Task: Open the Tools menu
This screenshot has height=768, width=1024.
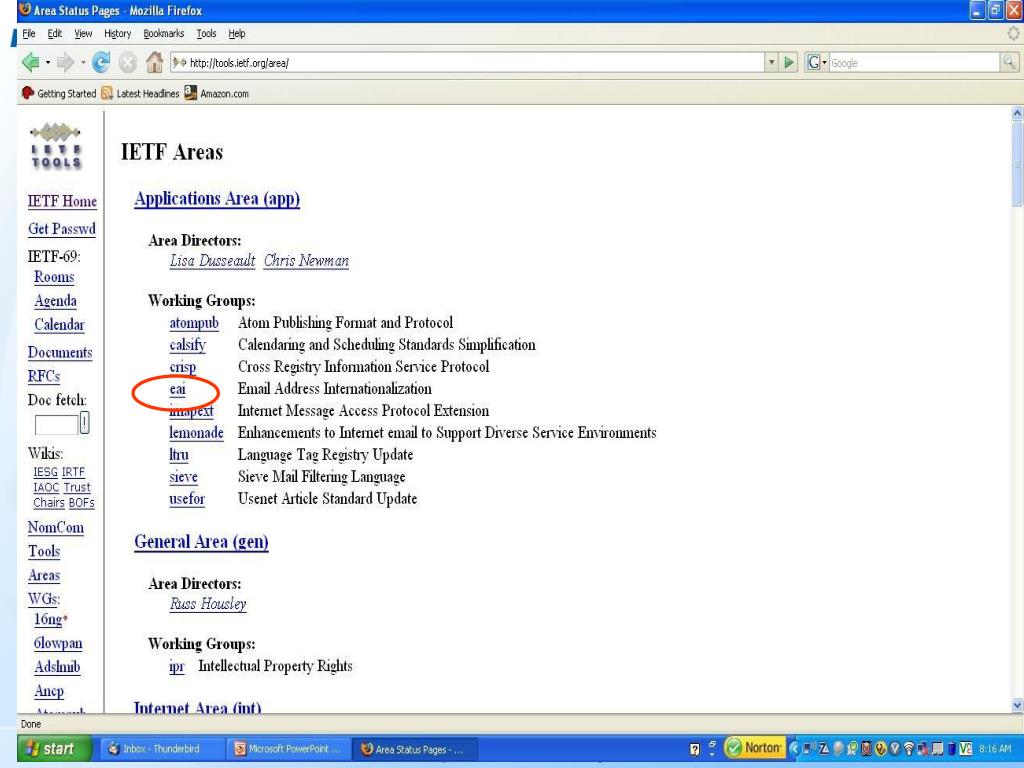Action: (x=206, y=33)
